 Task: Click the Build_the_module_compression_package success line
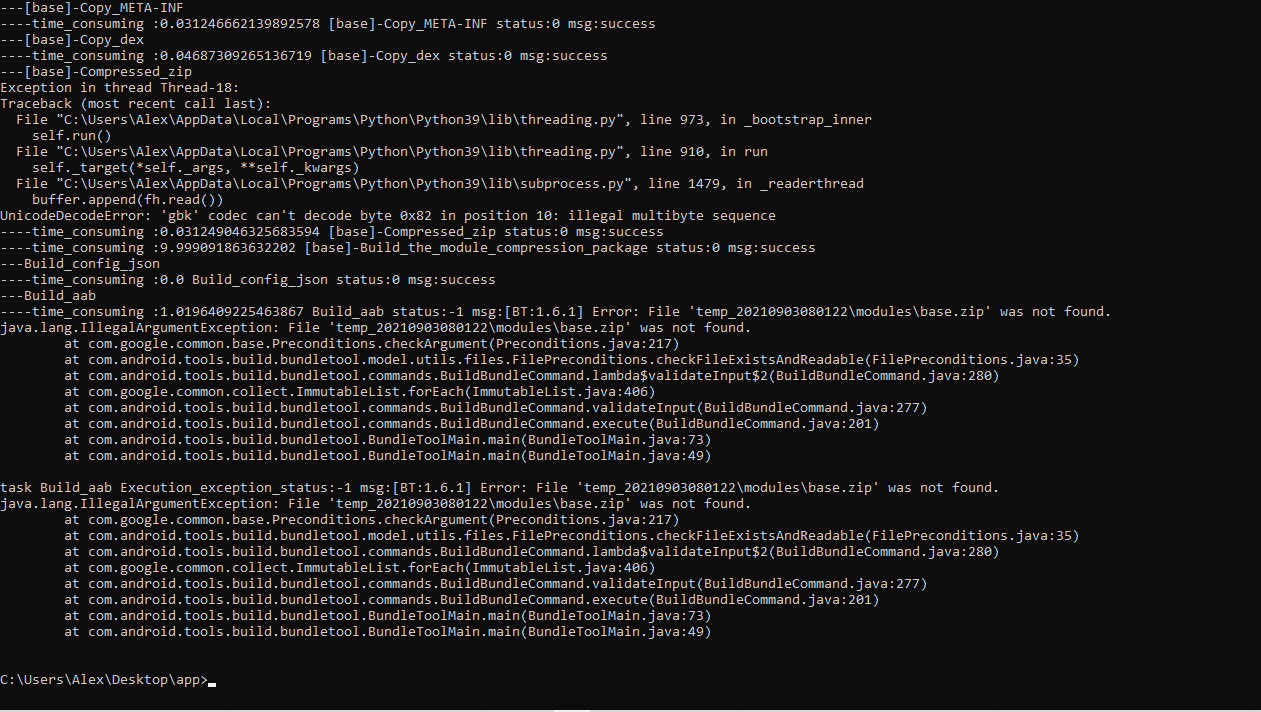pyautogui.click(x=408, y=248)
